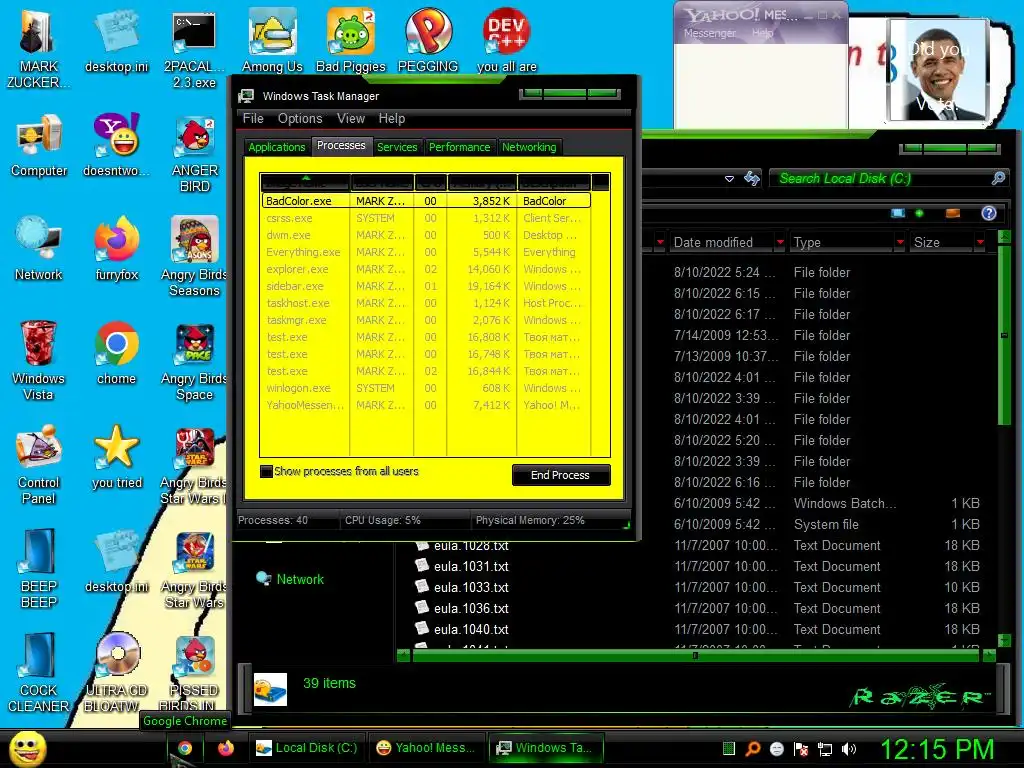Select the sidebar.exe process row
The width and height of the screenshot is (1024, 768).
[x=426, y=286]
